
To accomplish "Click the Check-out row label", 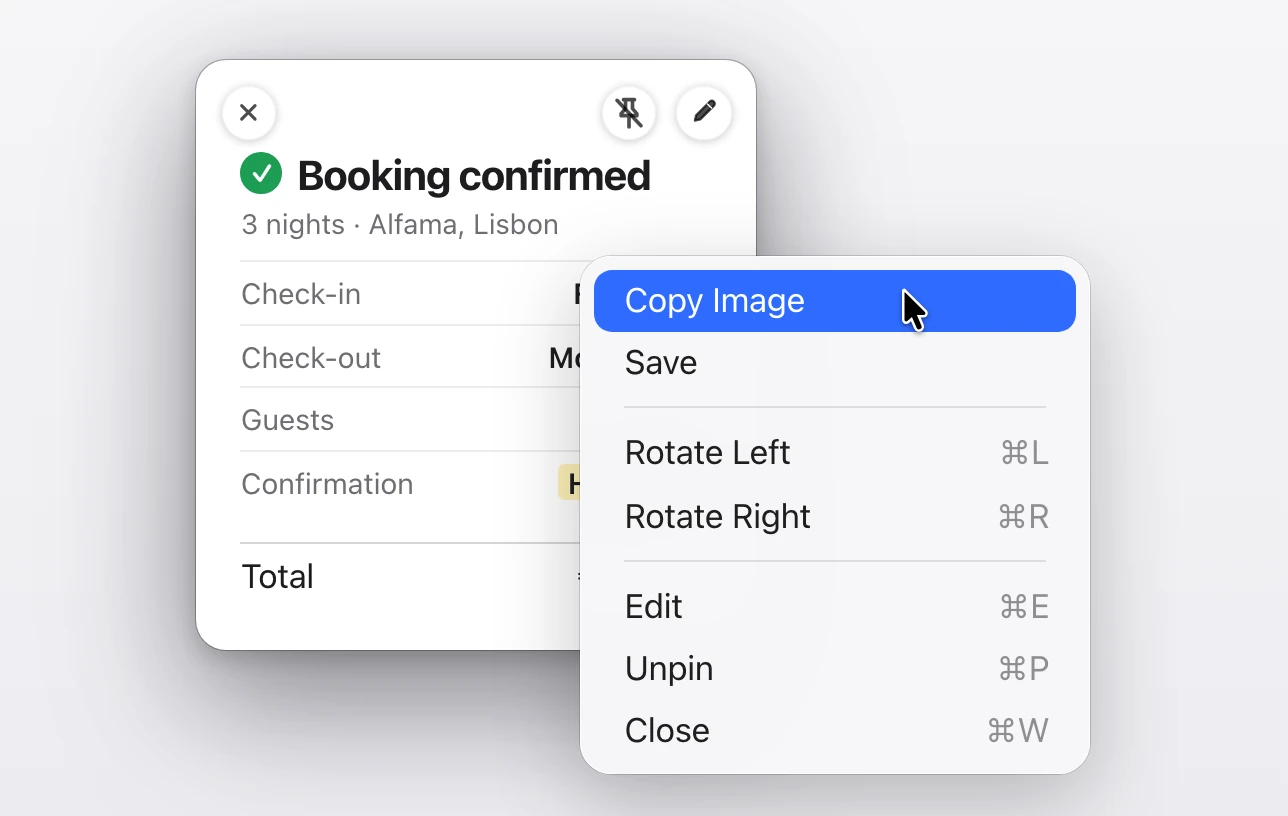I will tap(311, 358).
